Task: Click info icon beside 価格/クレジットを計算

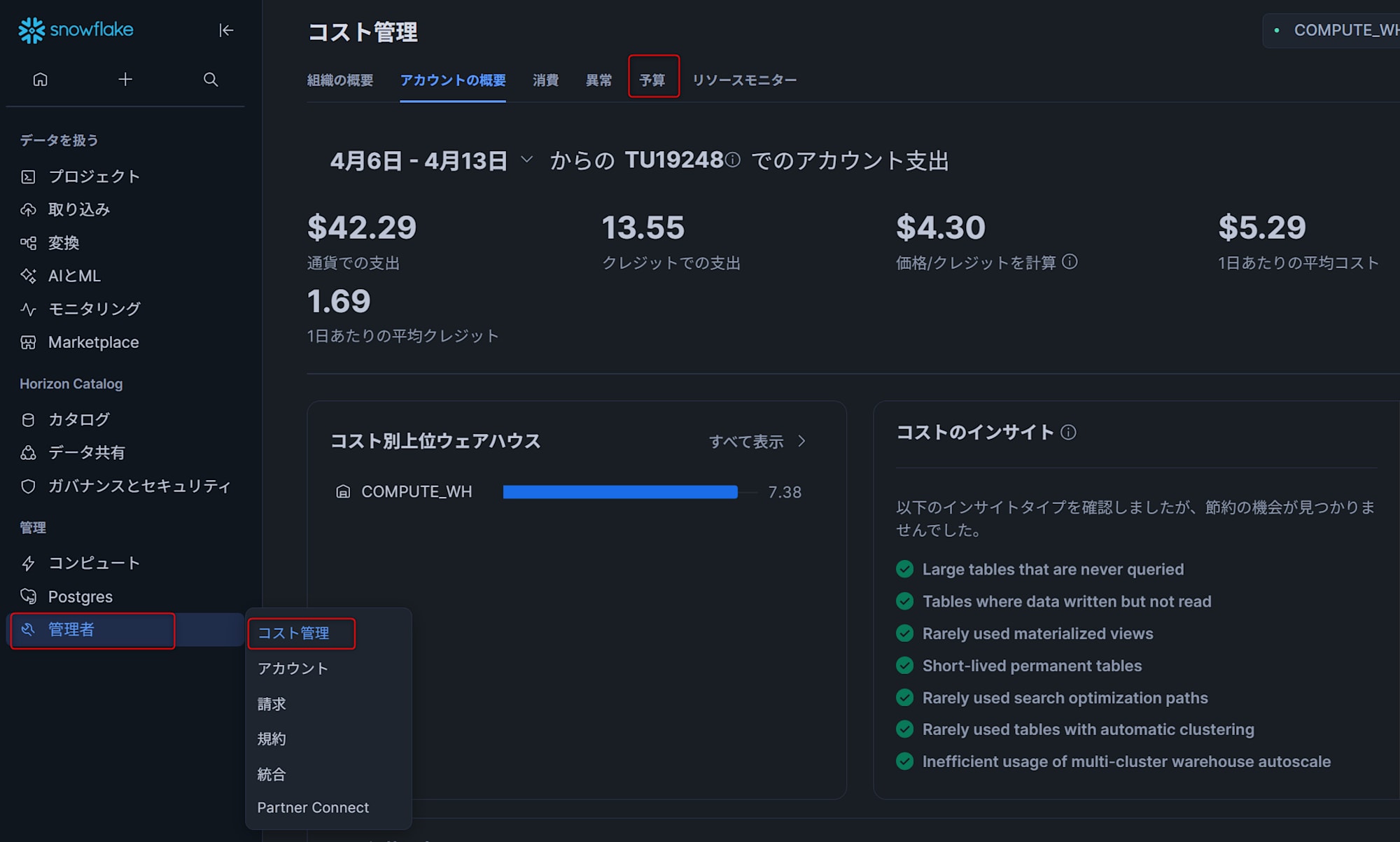Action: (1070, 262)
